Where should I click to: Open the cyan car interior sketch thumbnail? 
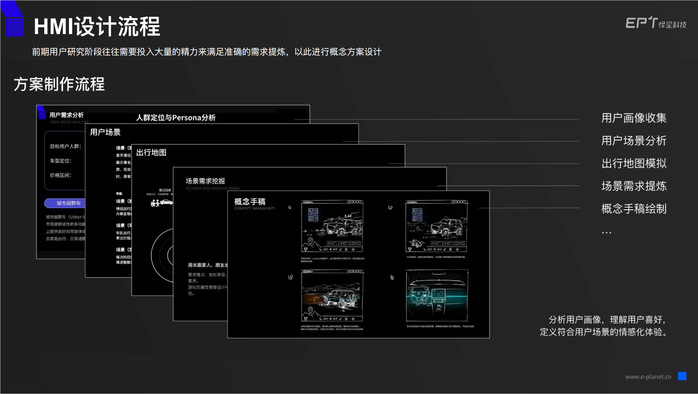coord(437,295)
